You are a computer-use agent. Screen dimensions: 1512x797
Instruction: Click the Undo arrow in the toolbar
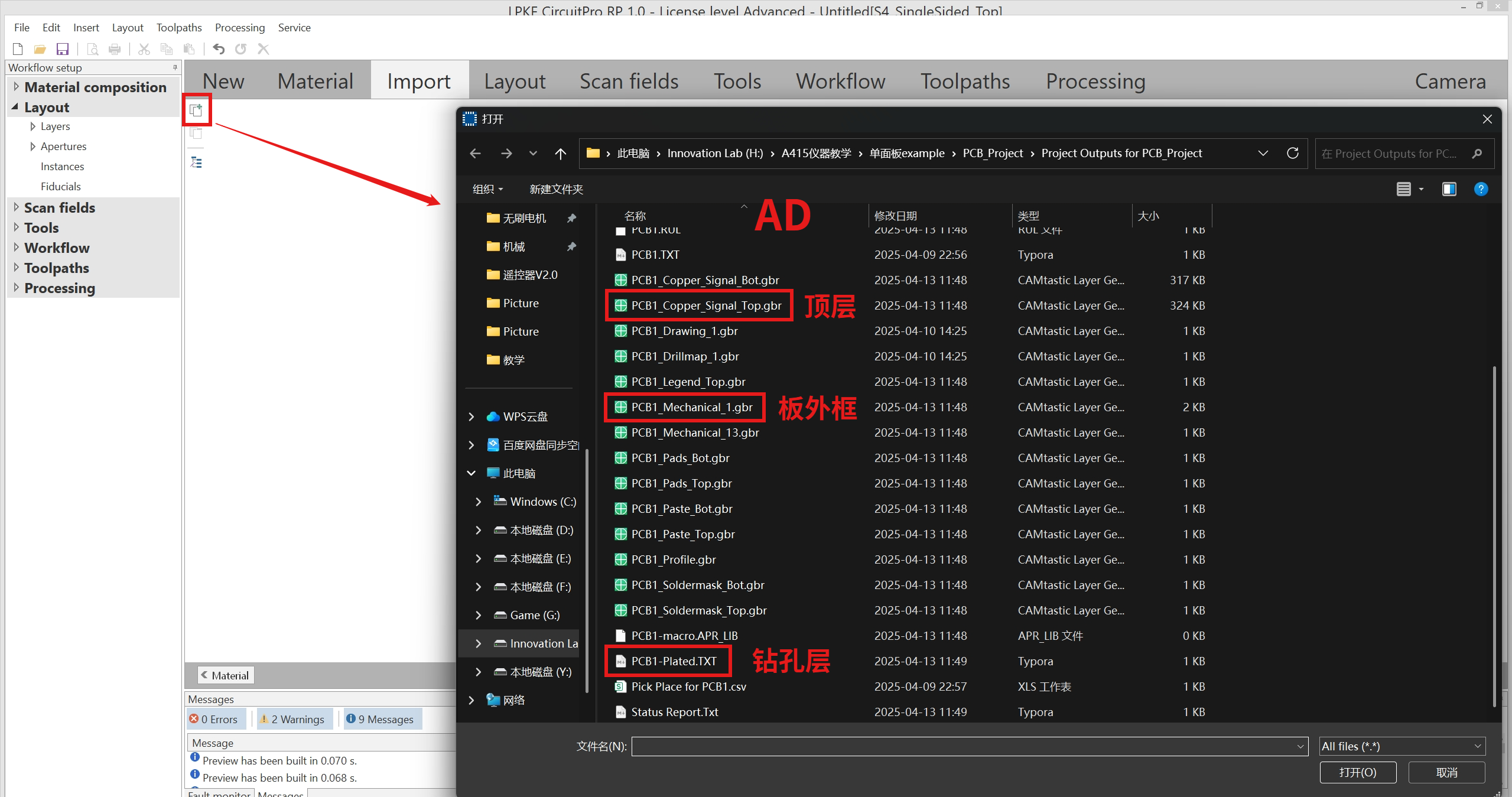[219, 49]
